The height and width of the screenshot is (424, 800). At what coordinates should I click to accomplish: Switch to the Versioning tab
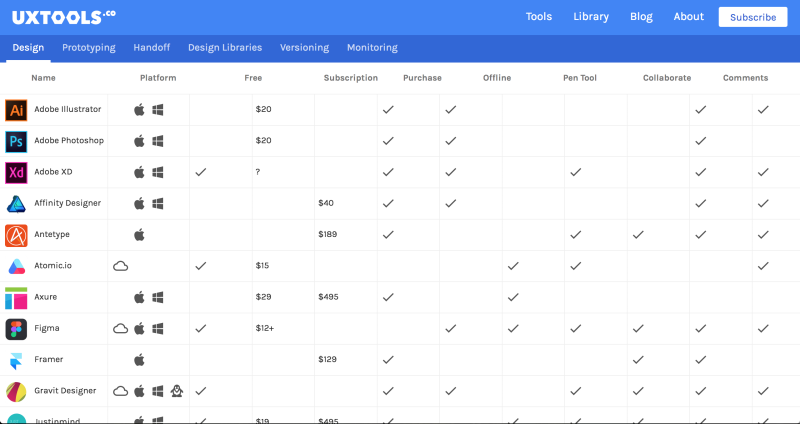point(305,48)
